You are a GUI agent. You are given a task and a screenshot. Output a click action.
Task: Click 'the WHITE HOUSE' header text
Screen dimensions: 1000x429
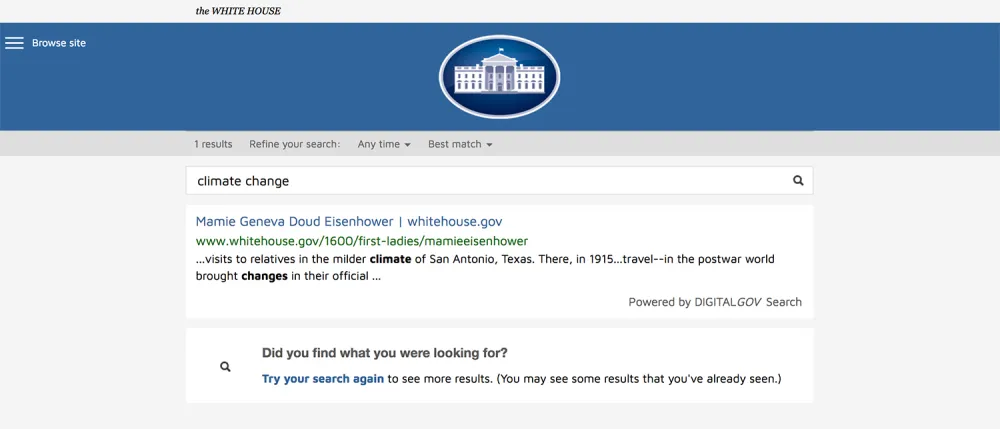238,11
